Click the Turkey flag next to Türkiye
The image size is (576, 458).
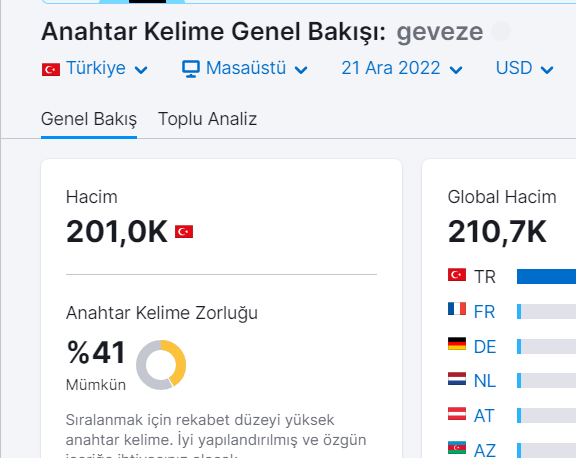tap(51, 69)
